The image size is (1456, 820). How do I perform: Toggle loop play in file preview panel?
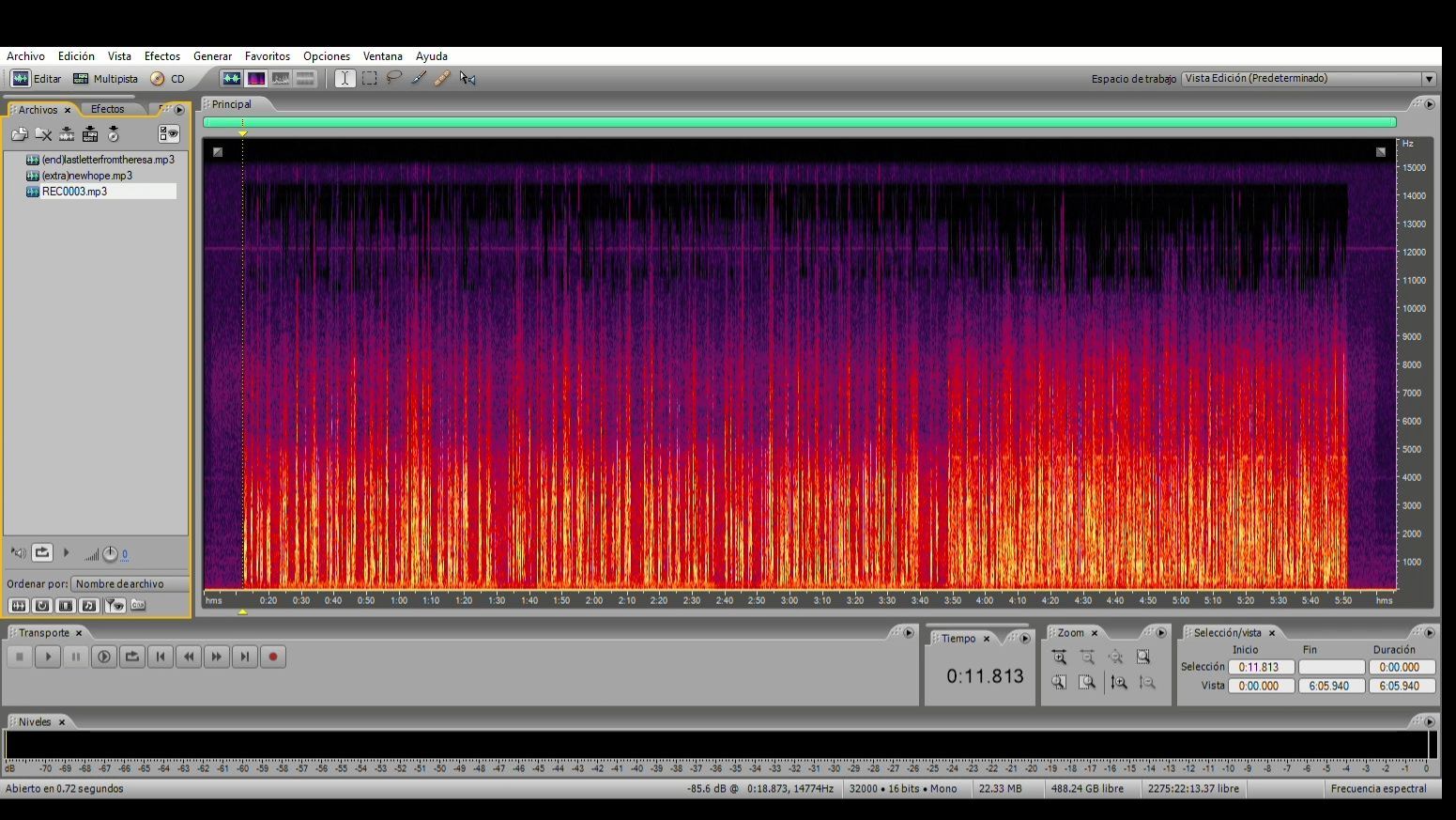42,553
